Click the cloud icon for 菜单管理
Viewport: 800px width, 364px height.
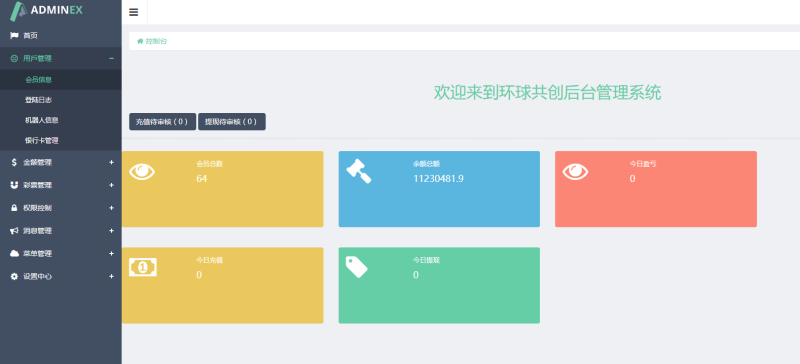[x=14, y=254]
